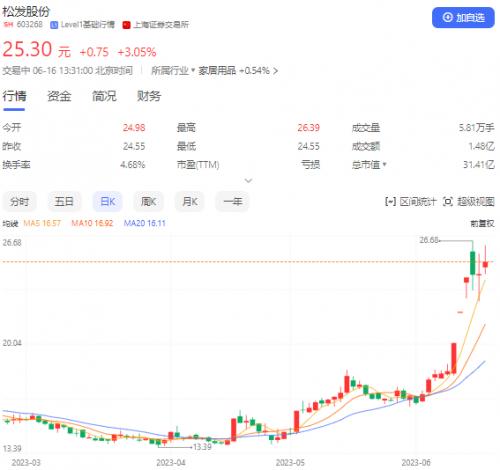Click 市盈(TTM) label
Screen dimensions: 500x470
coord(198,164)
